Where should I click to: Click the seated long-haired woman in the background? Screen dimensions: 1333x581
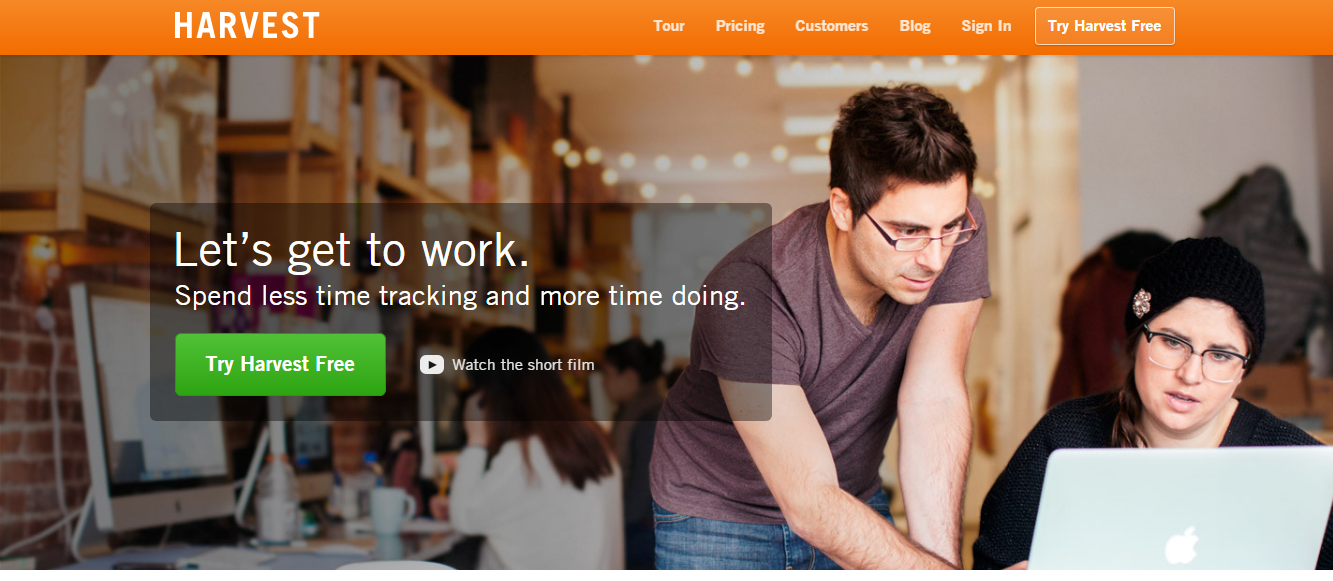[530, 460]
